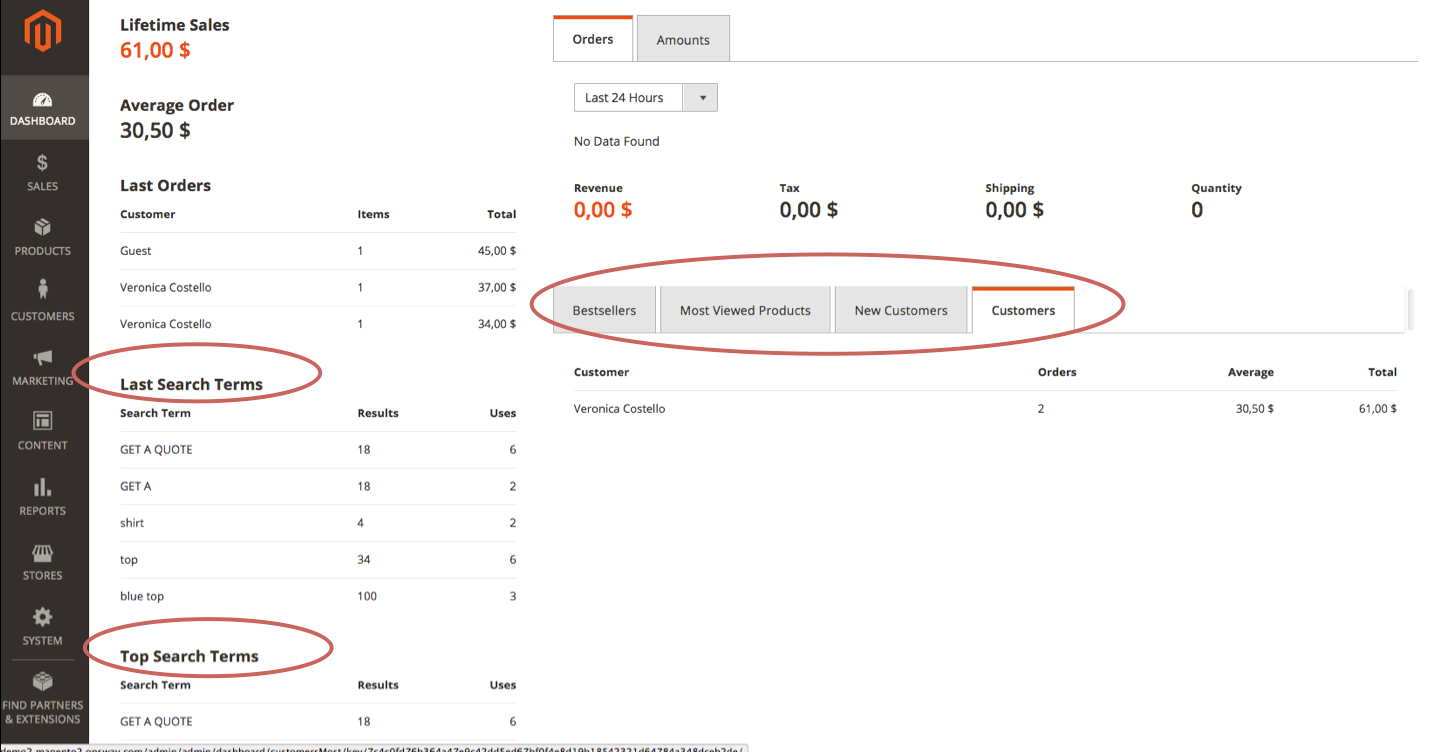This screenshot has width=1437, height=752.
Task: Click the Quantity 0 value
Action: [x=1197, y=210]
